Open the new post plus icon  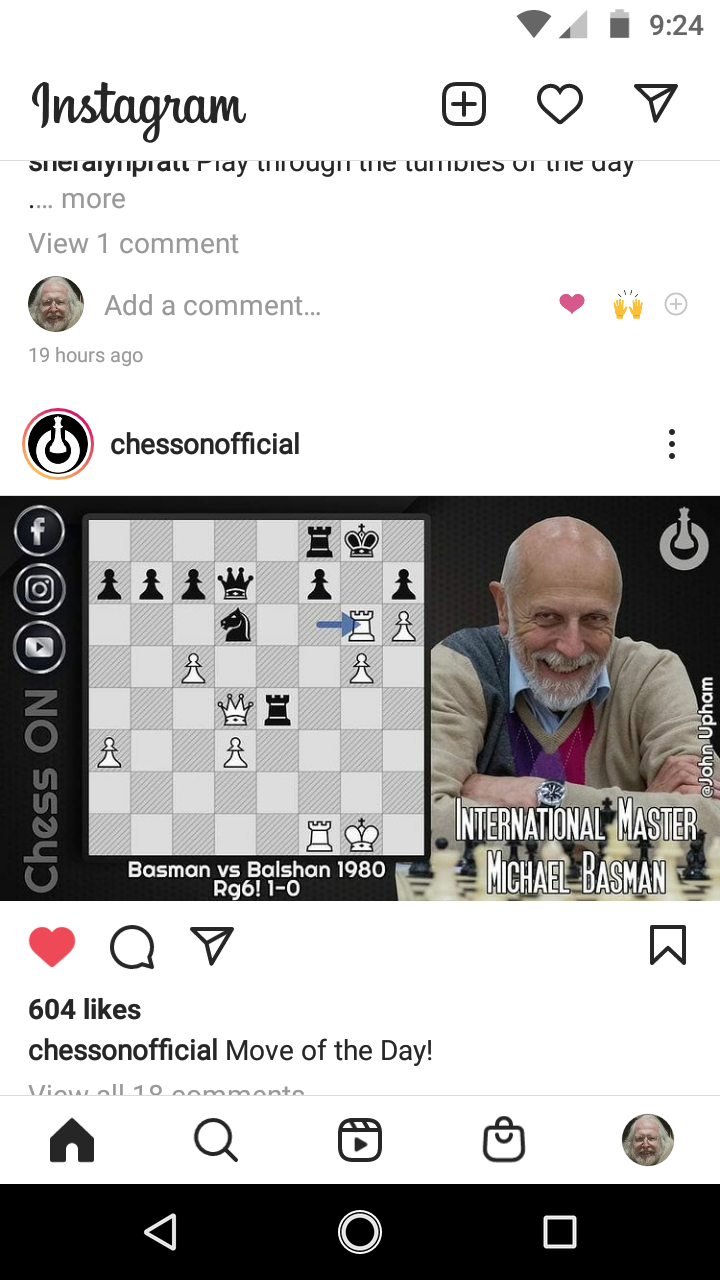[x=464, y=104]
